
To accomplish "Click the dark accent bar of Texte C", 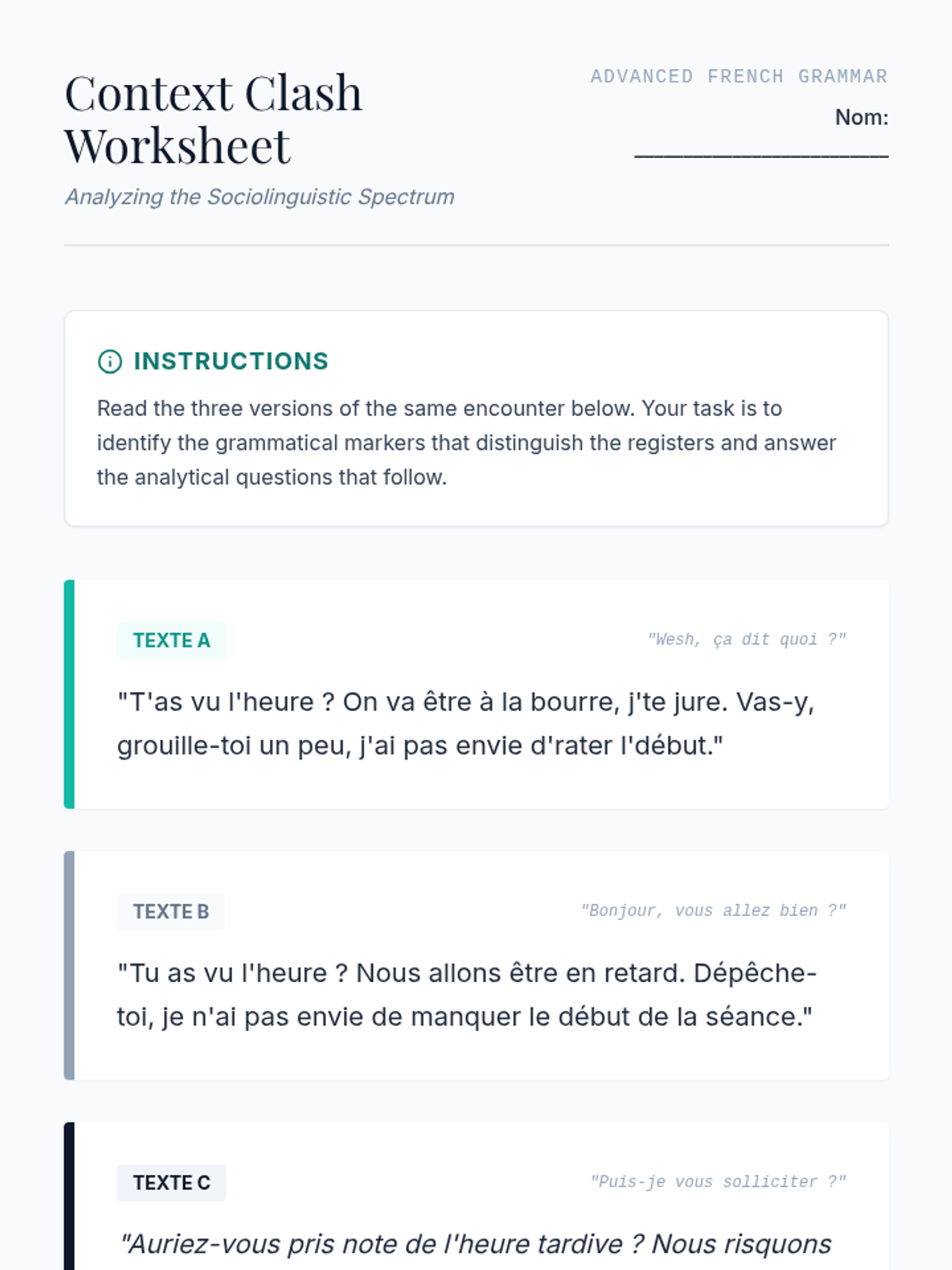I will [69, 1196].
